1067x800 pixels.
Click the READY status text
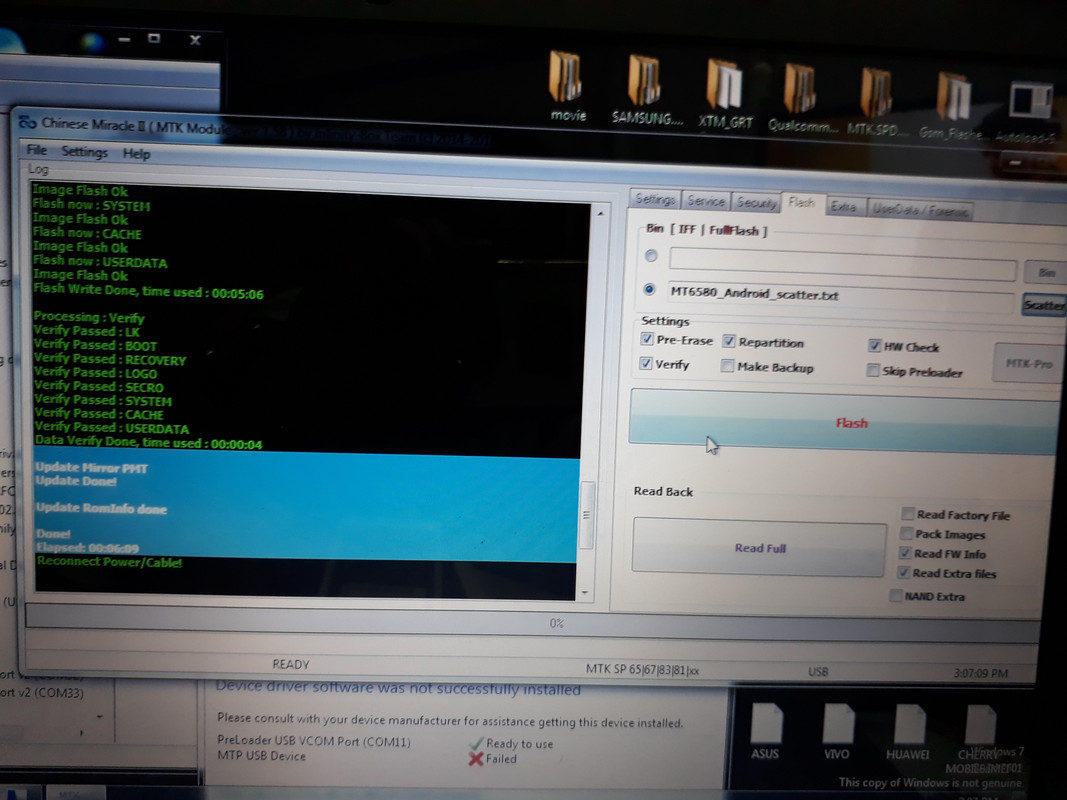pos(291,664)
